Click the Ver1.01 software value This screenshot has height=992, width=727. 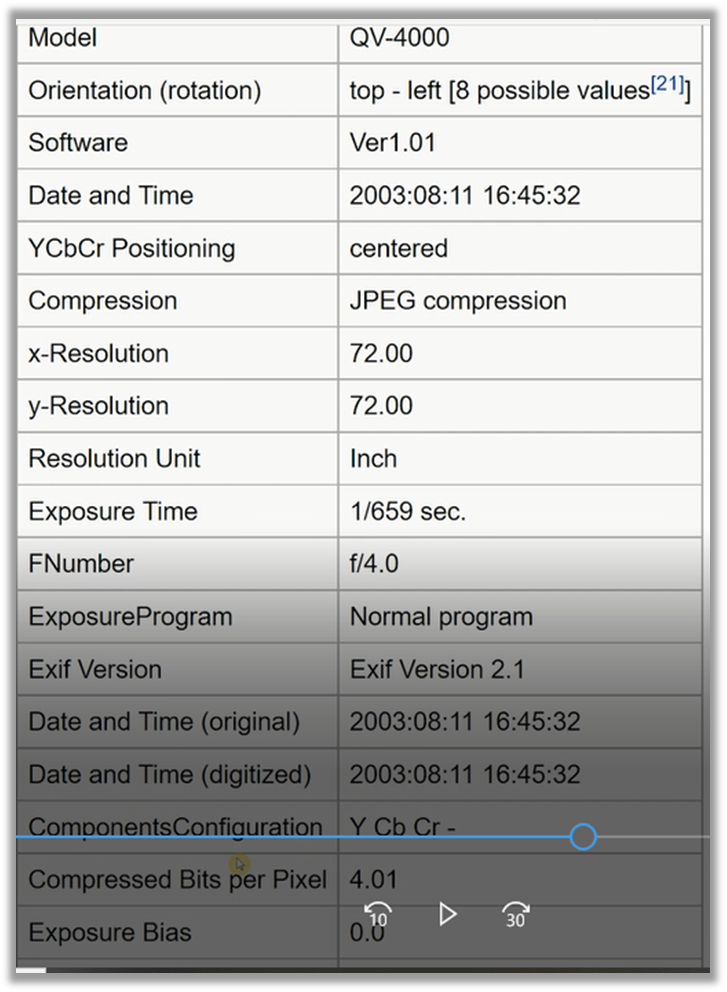pos(392,142)
